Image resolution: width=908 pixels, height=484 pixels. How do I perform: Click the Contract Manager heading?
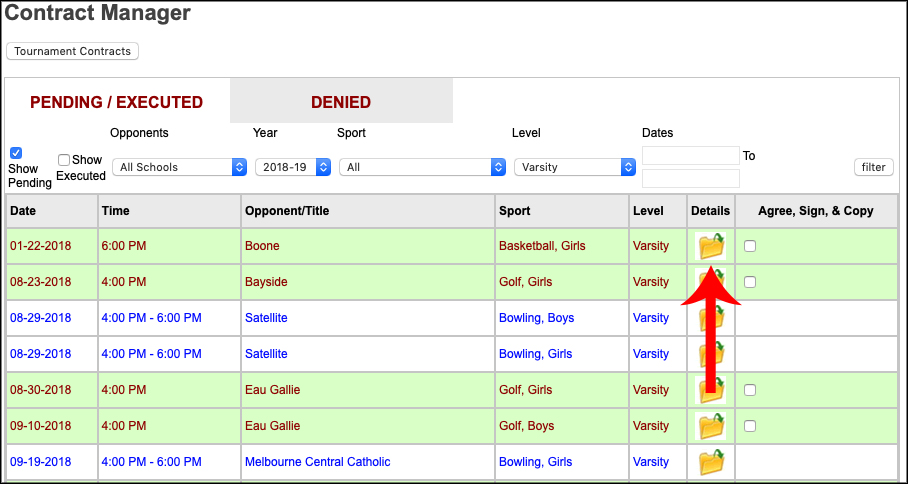tap(98, 13)
